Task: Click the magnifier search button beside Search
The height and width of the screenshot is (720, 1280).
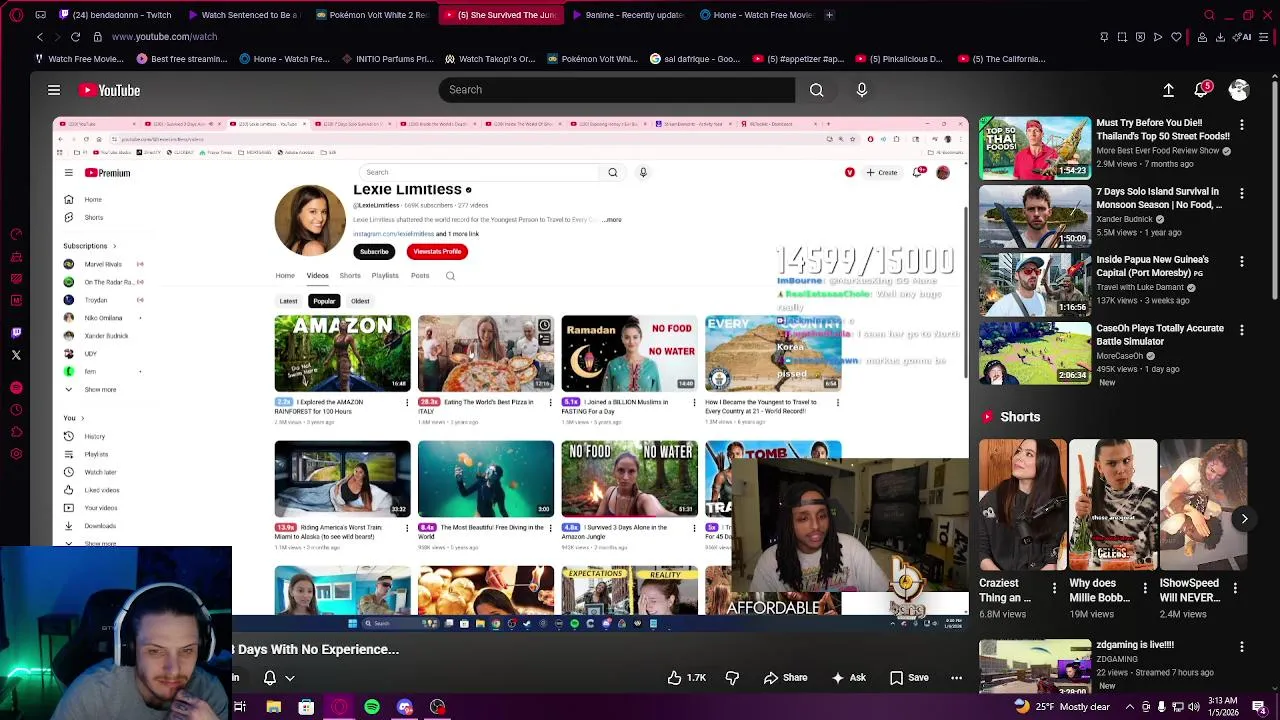Action: click(817, 90)
